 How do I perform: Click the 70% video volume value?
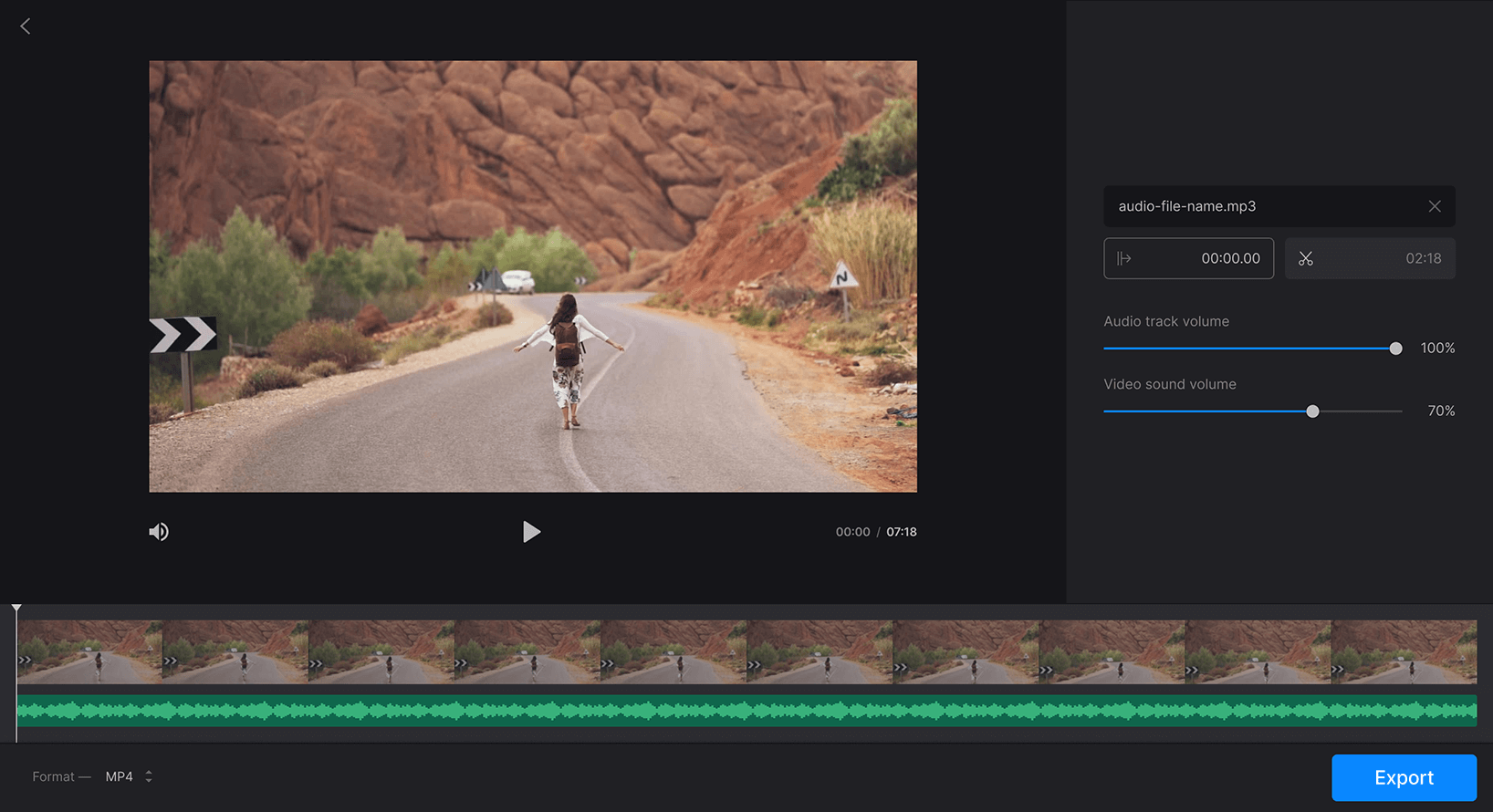[x=1441, y=411]
